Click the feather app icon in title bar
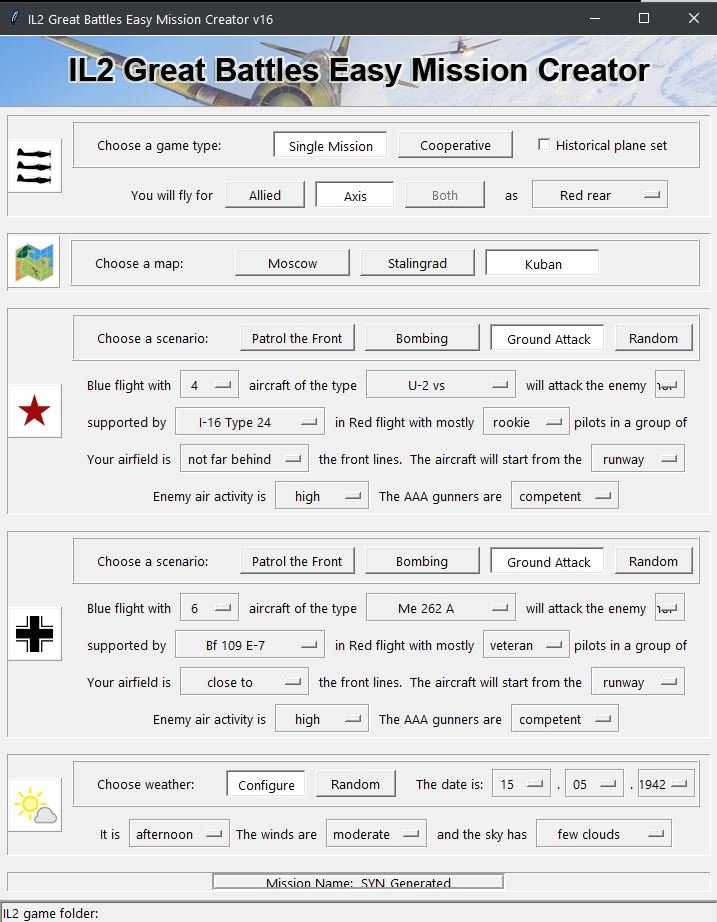Viewport: 717px width, 922px height. pyautogui.click(x=14, y=18)
